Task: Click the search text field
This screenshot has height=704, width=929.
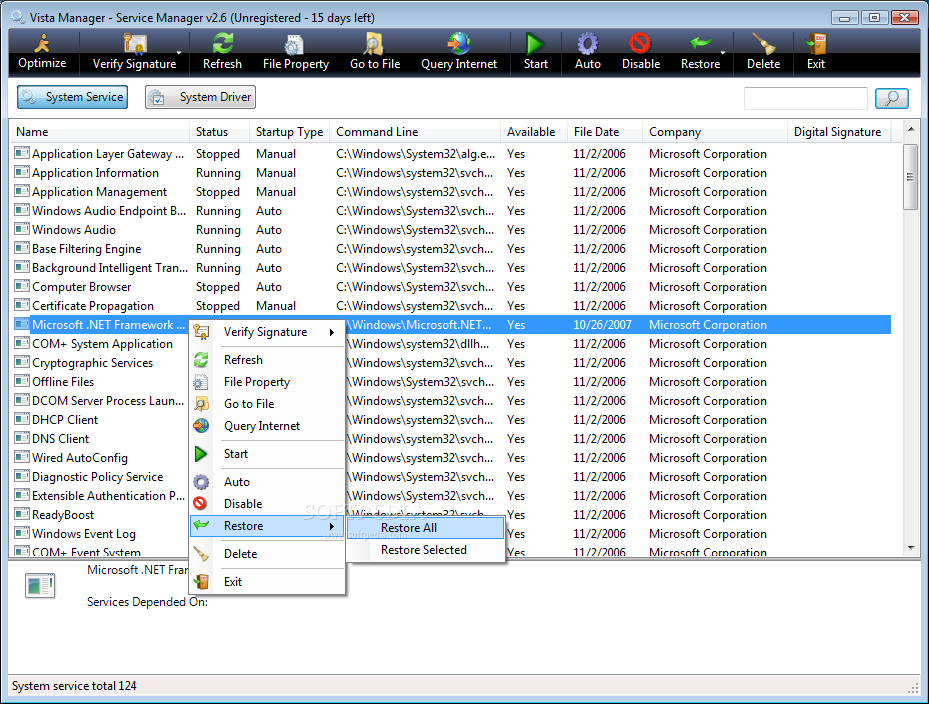Action: click(x=806, y=98)
